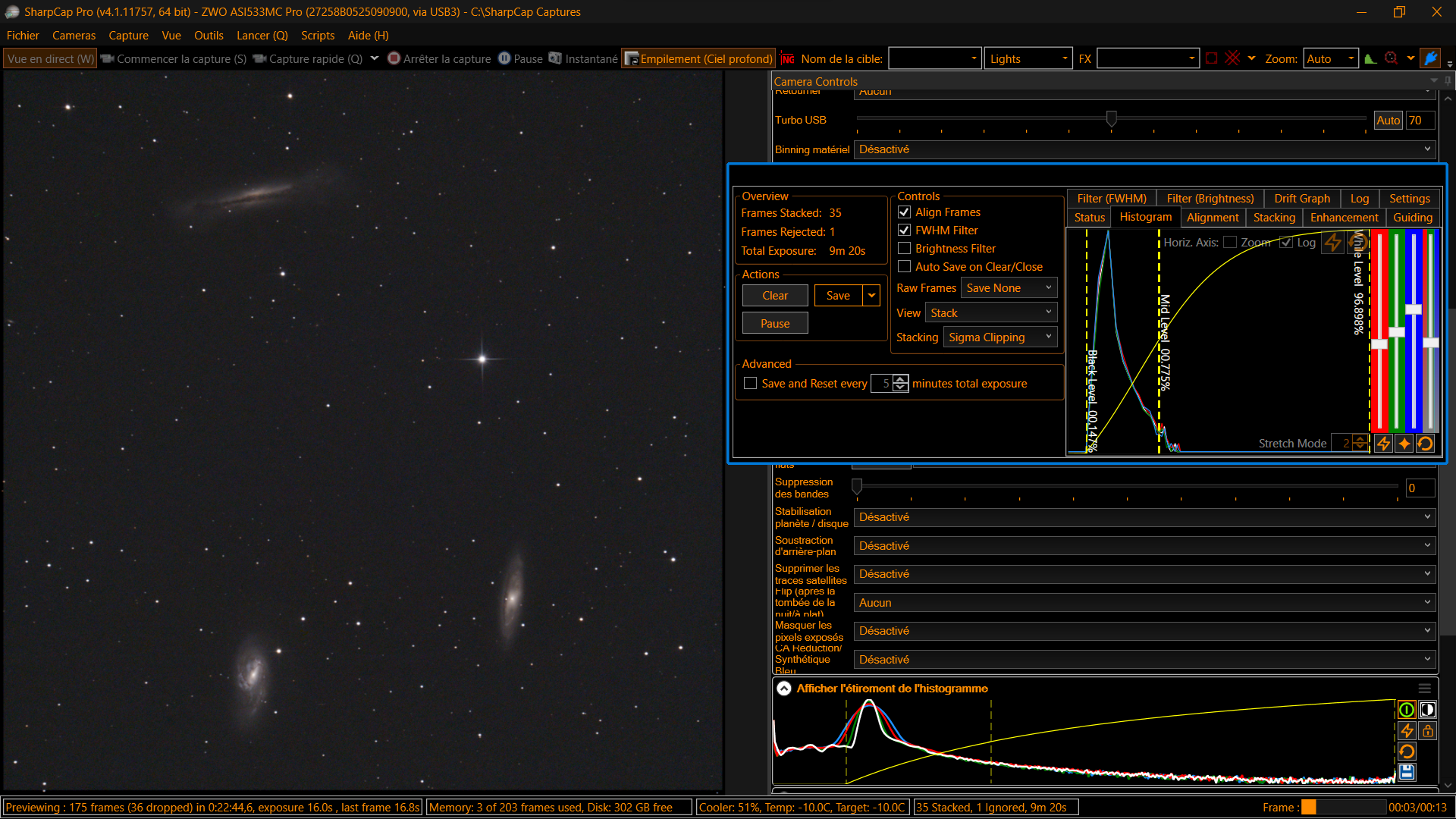This screenshot has height=819, width=1456.
Task: Click the red crossed reticule overlay icon
Action: click(x=1232, y=58)
